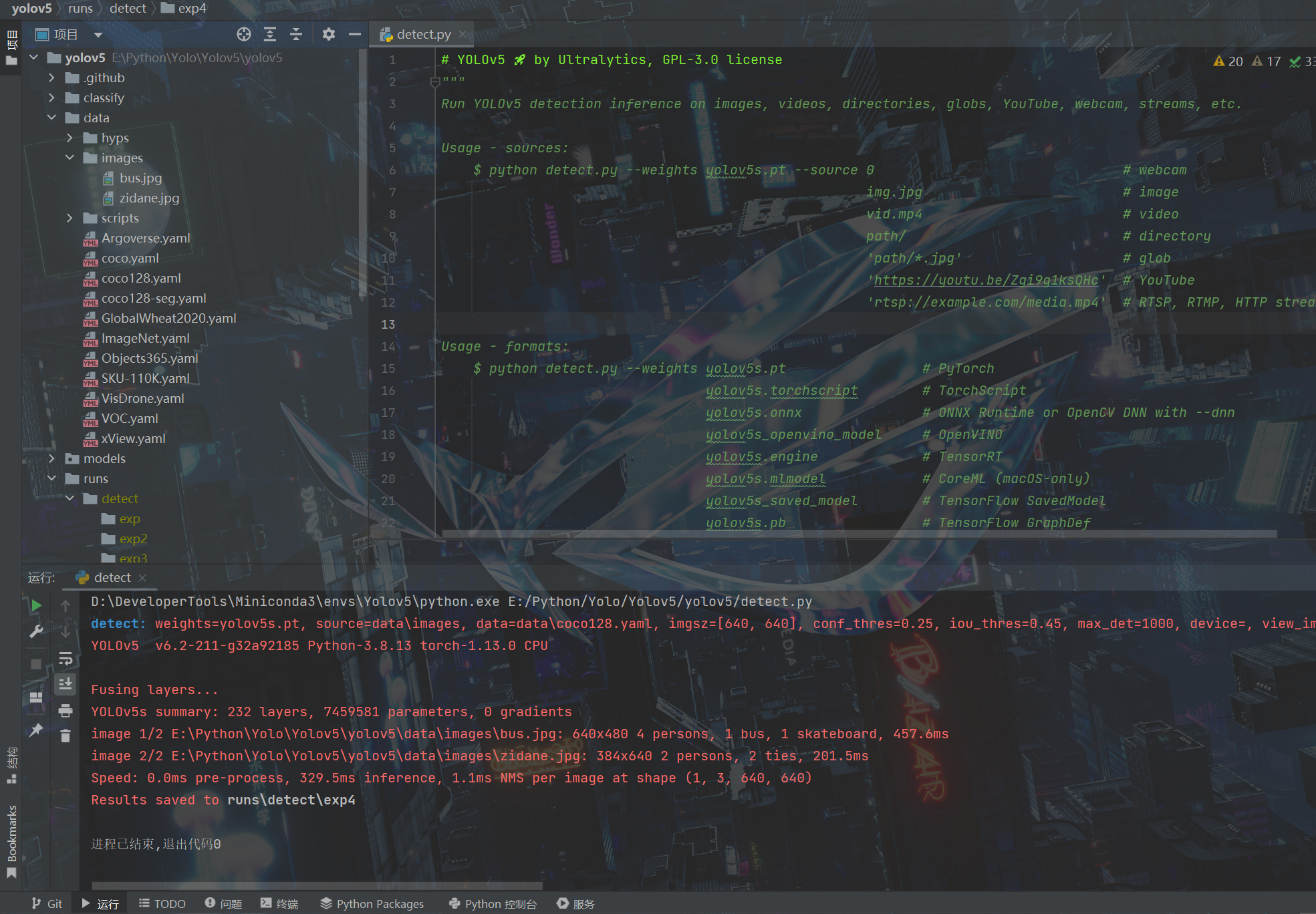Rerun detect with green play icon
The height and width of the screenshot is (914, 1316).
click(x=36, y=605)
